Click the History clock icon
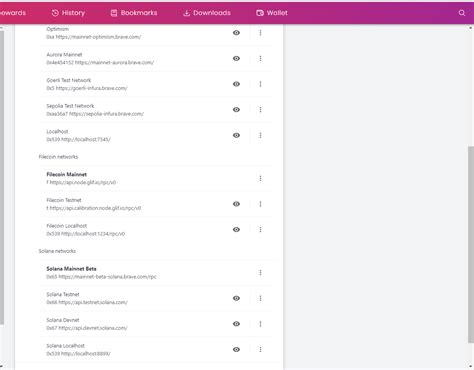Image resolution: width=474 pixels, height=370 pixels. 55,13
